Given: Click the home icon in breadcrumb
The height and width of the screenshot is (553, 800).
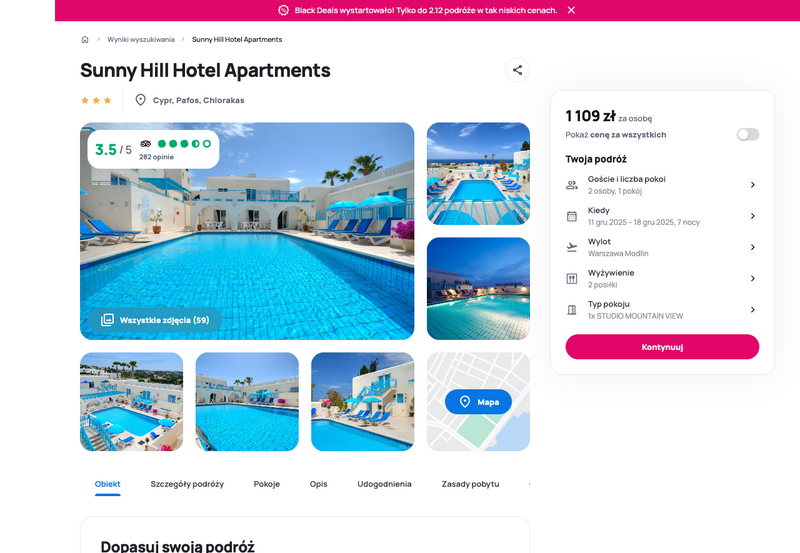Looking at the screenshot, I should pos(85,39).
